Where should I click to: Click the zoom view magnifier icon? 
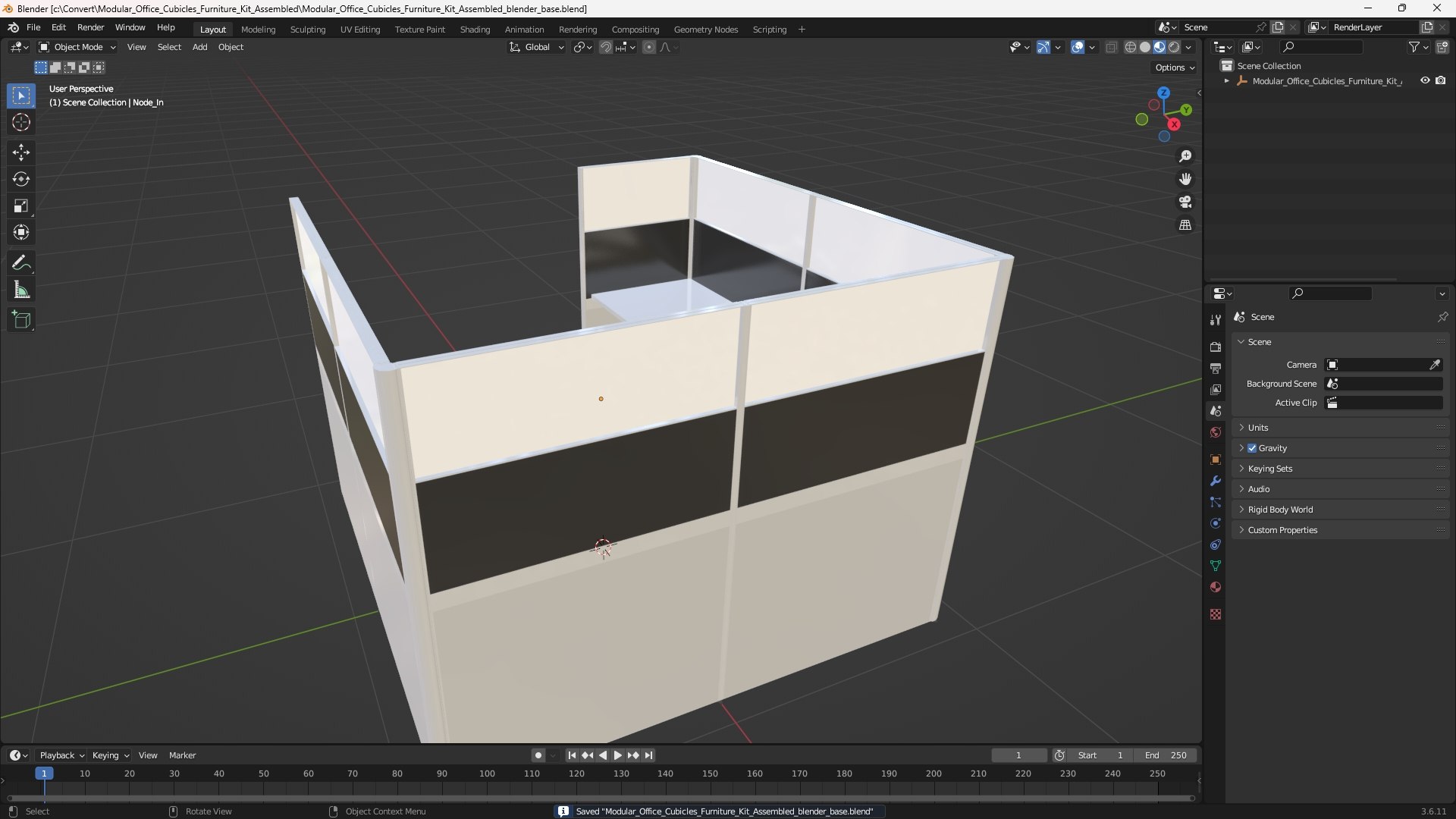point(1185,156)
